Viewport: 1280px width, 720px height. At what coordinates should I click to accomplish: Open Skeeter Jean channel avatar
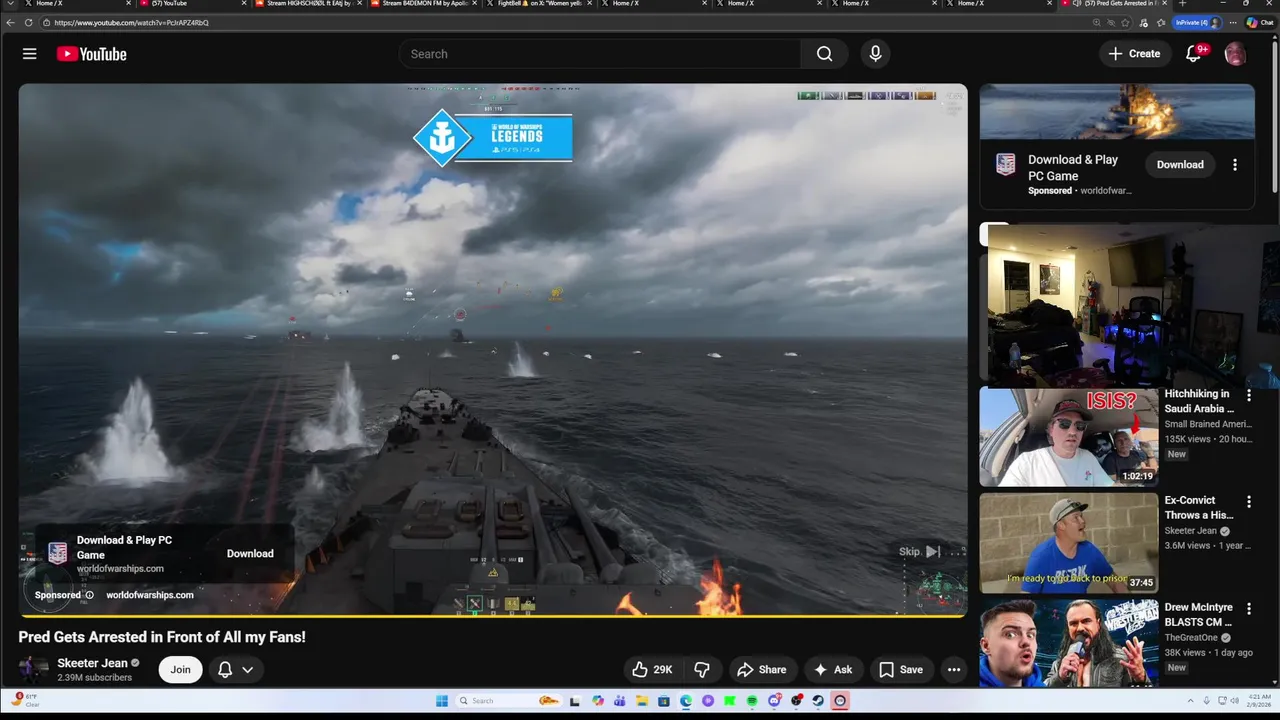[33, 670]
